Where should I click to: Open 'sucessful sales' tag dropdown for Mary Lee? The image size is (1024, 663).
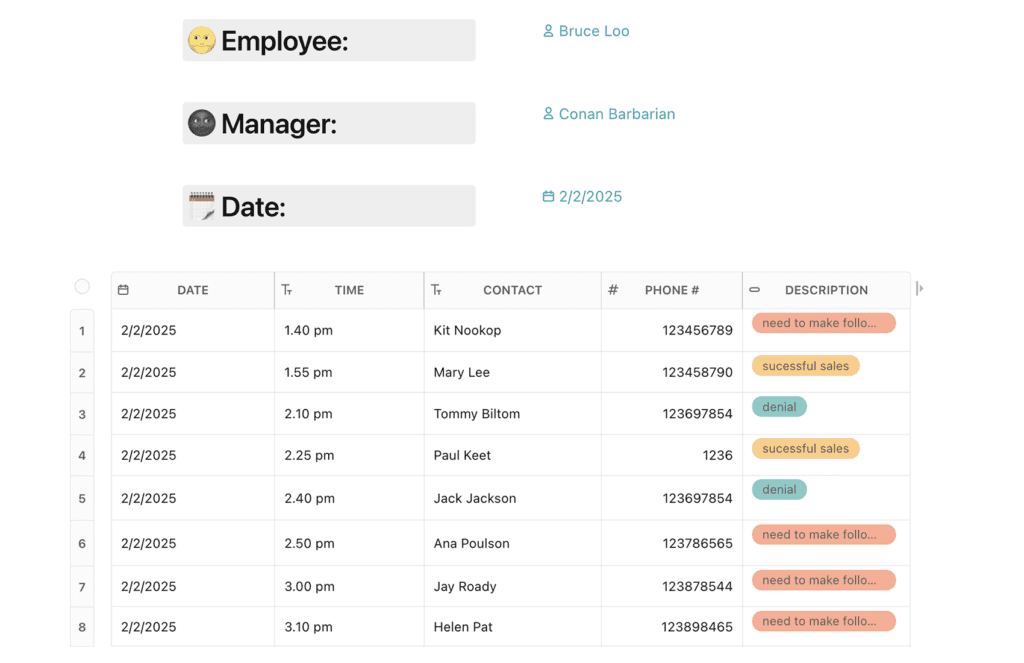[x=805, y=366]
